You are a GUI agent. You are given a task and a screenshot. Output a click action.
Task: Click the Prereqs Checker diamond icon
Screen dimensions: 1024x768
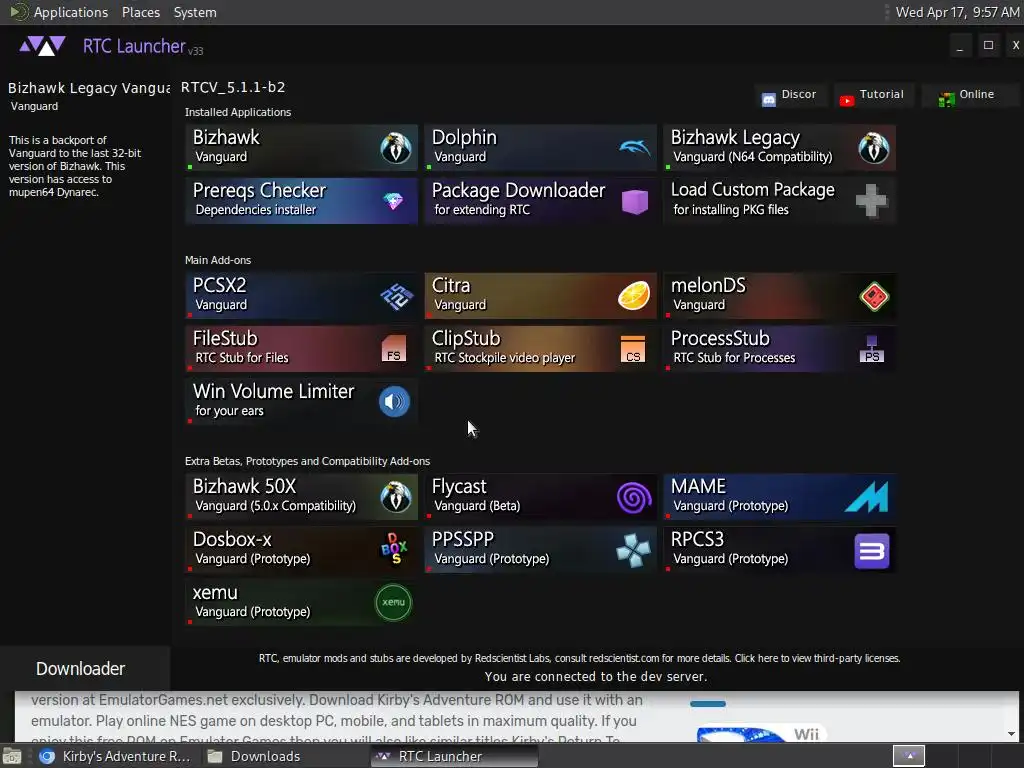393,201
